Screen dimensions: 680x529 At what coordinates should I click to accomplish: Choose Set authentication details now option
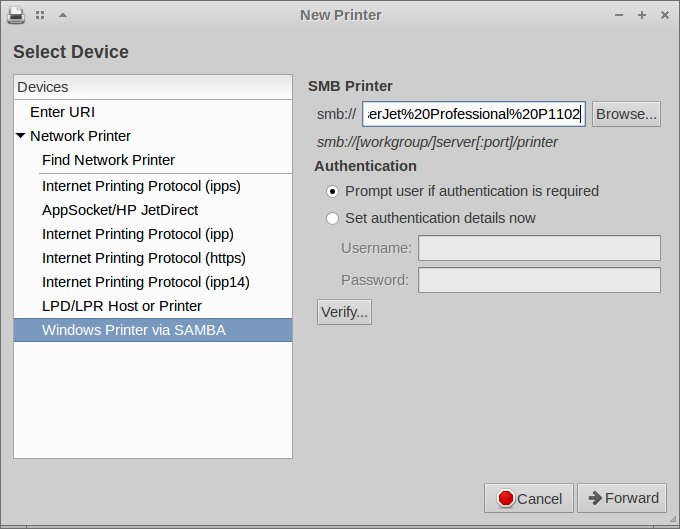click(x=333, y=218)
